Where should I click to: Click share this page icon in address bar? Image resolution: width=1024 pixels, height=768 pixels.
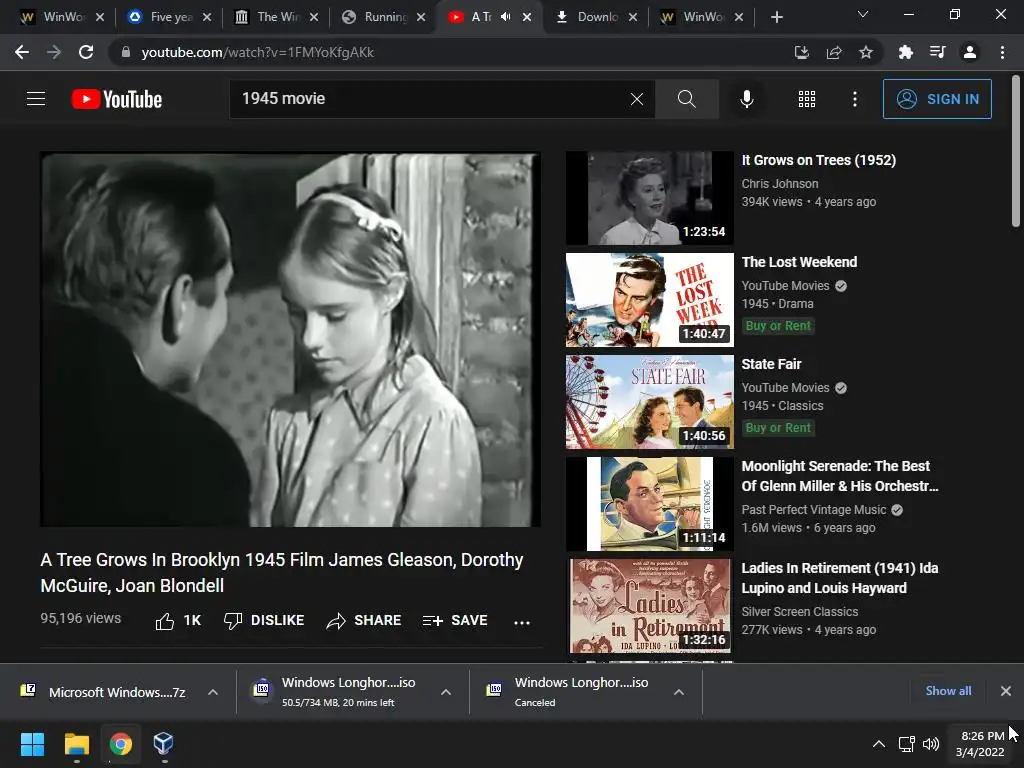coord(834,52)
